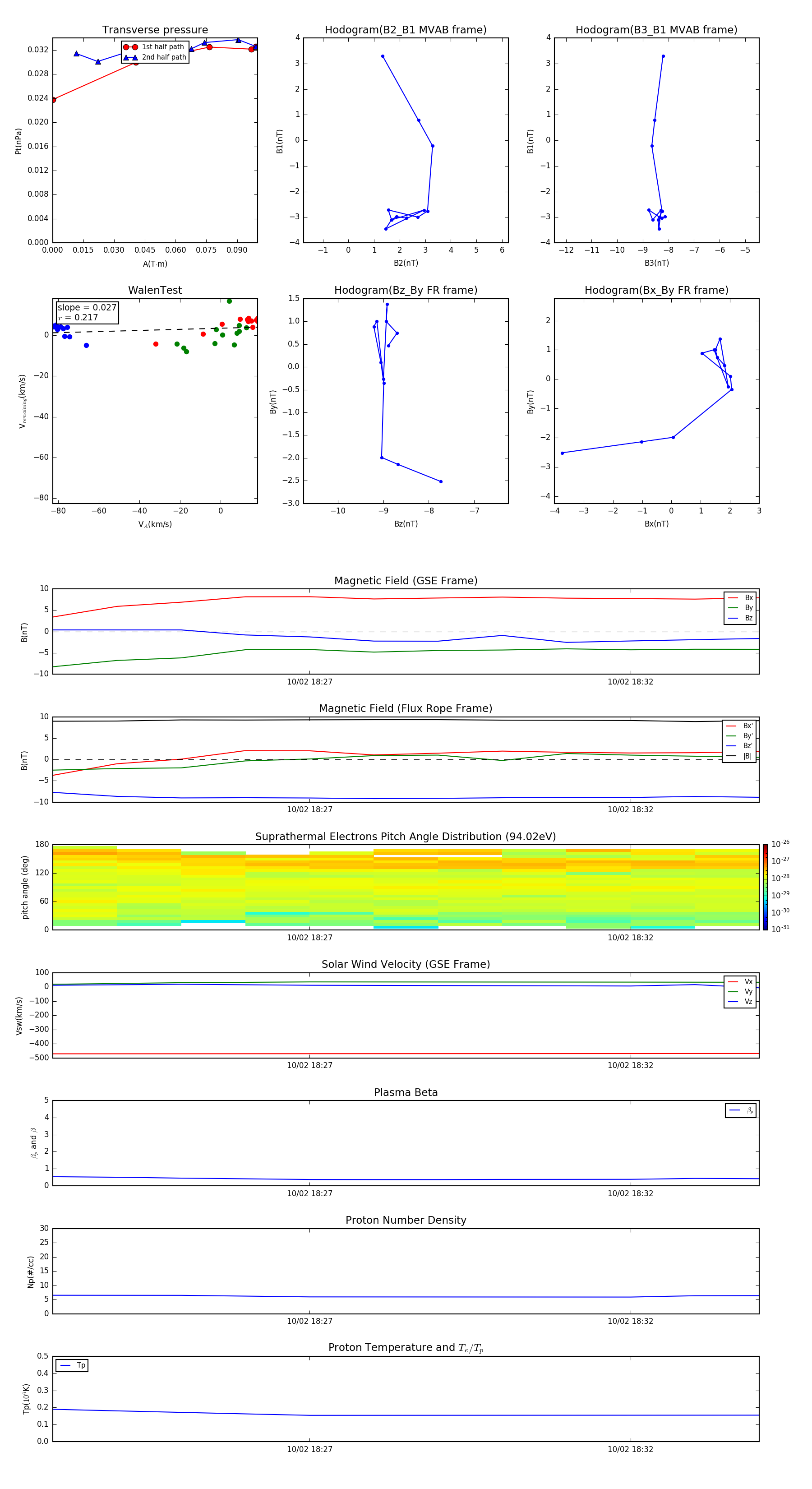Click the 'Proton Number Density' title
Viewport: 812px width, 1489px height.
[x=406, y=1220]
